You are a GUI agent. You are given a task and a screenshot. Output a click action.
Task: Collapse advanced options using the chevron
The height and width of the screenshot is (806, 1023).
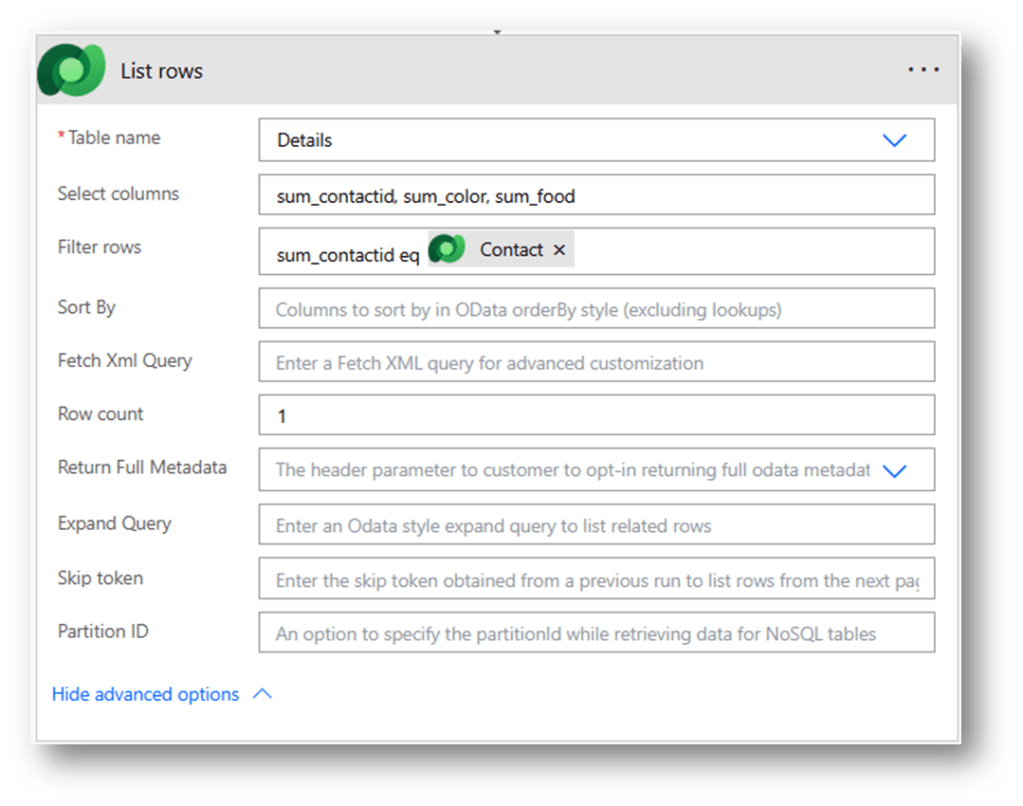tap(263, 694)
